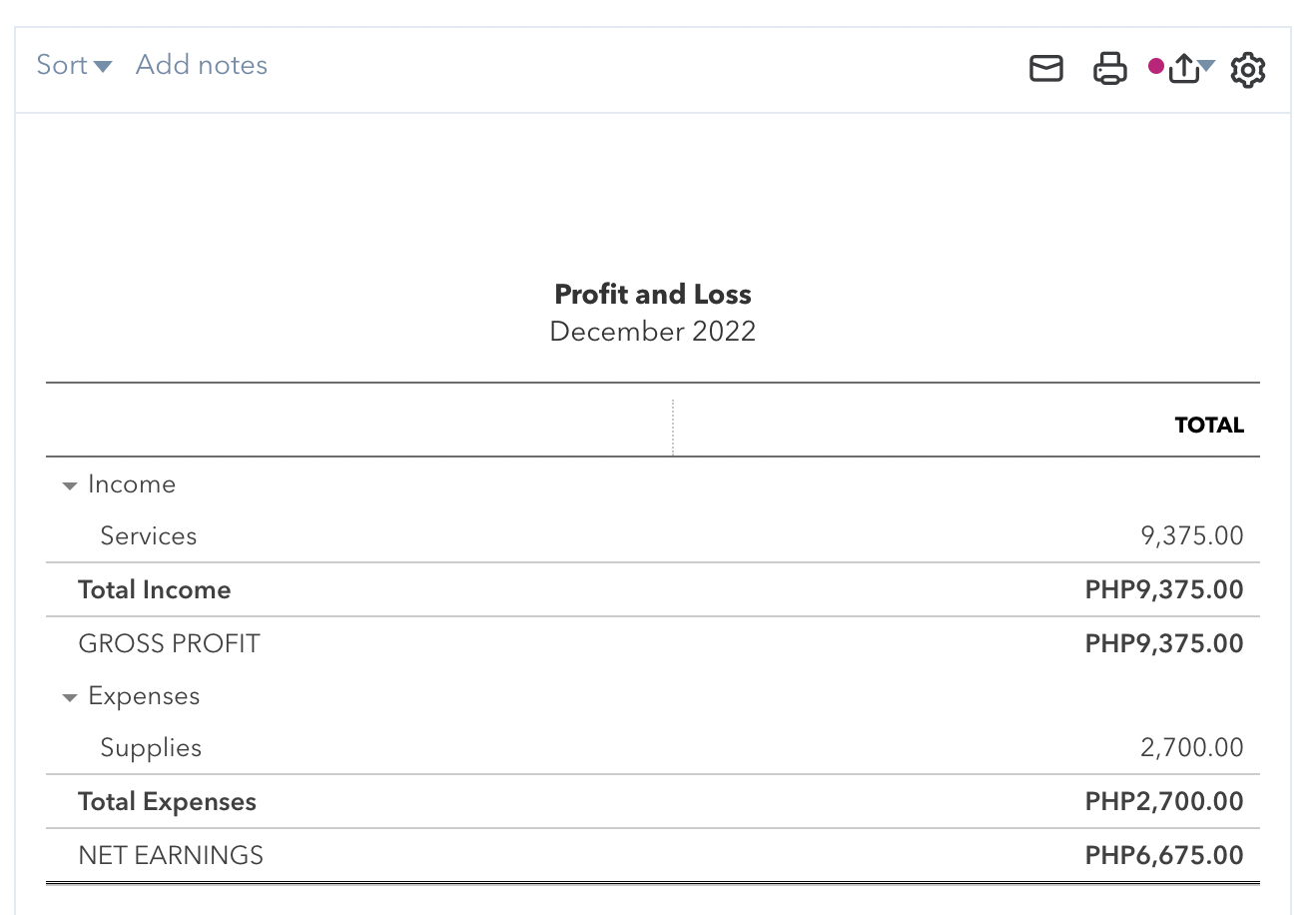Click the print report icon
The height and width of the screenshot is (915, 1316).
[1109, 69]
